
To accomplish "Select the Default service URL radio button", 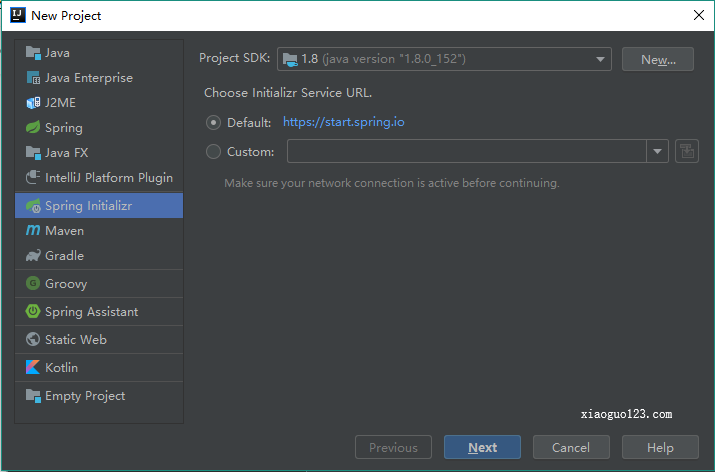I will click(x=213, y=123).
